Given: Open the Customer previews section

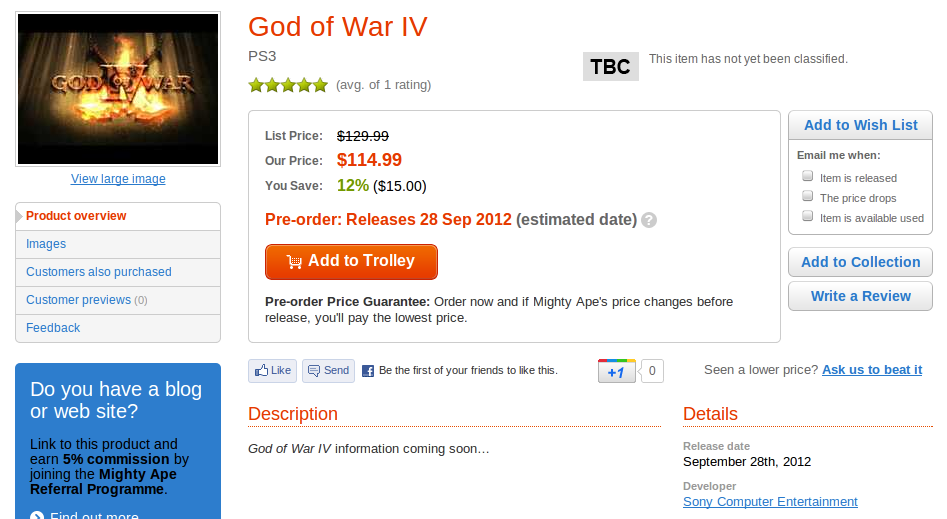Looking at the screenshot, I should coord(79,300).
